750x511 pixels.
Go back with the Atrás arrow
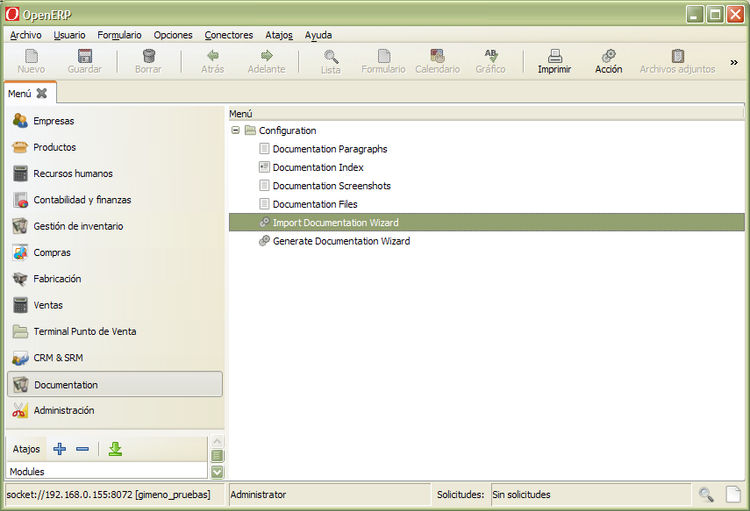[x=212, y=56]
